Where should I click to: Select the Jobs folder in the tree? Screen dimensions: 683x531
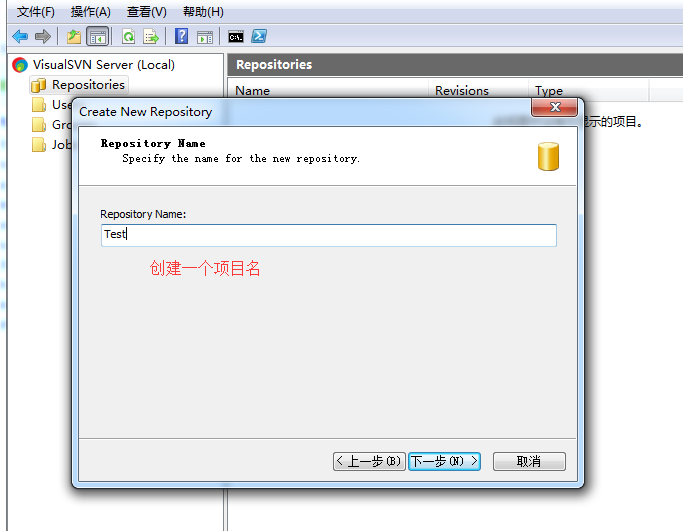click(x=51, y=145)
